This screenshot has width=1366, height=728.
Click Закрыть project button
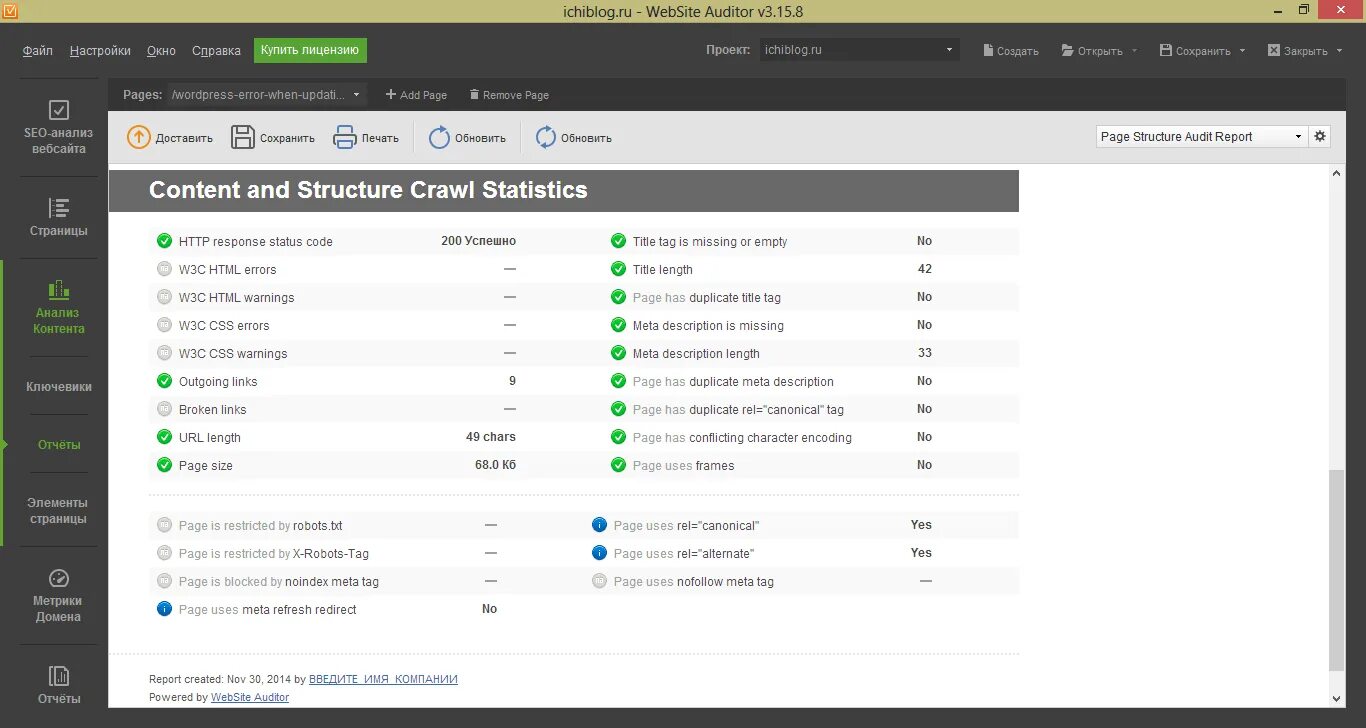(x=1298, y=51)
